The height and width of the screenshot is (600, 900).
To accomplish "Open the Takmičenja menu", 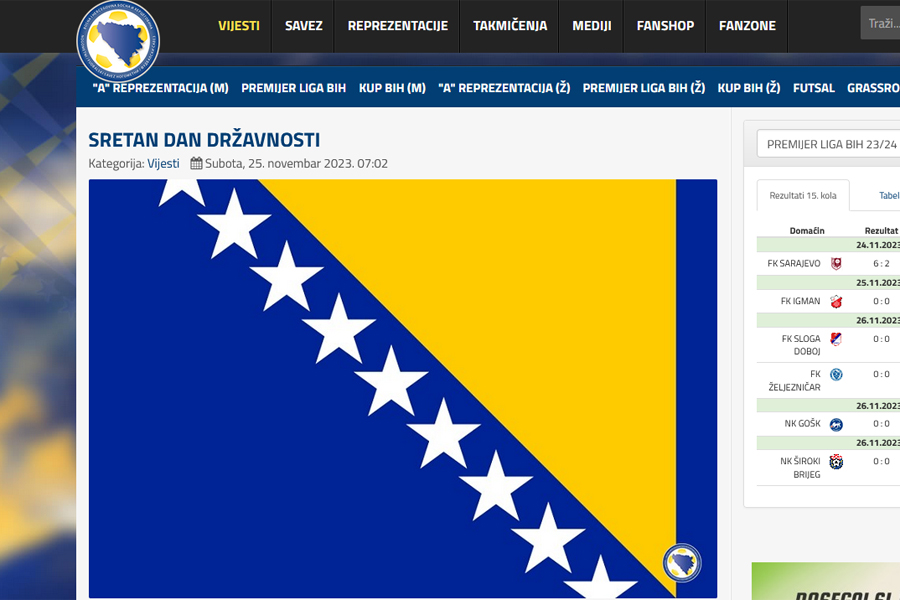I will point(510,26).
